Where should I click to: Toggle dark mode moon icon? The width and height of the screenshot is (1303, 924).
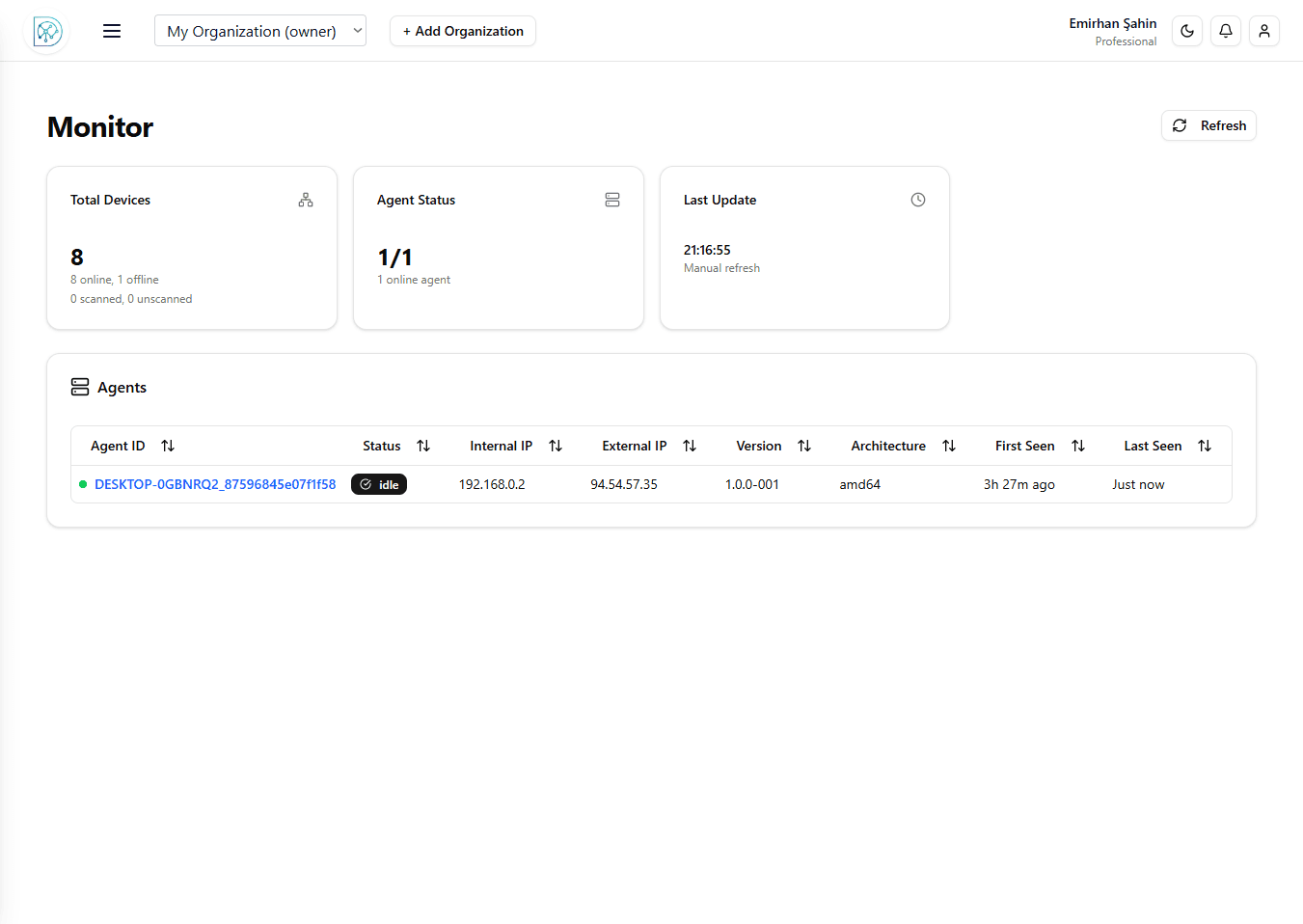[x=1187, y=31]
